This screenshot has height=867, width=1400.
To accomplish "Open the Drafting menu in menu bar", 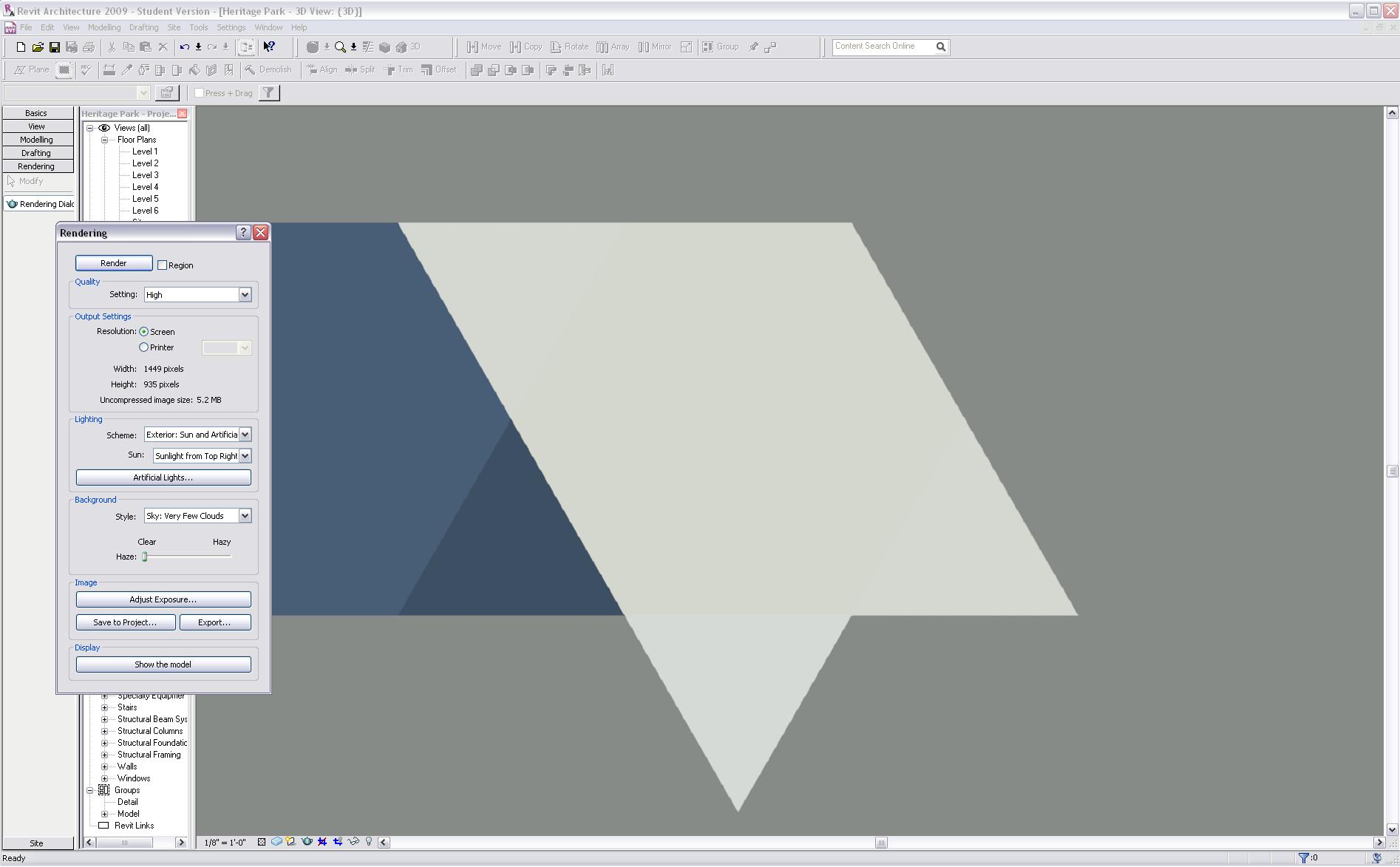I will 143,27.
